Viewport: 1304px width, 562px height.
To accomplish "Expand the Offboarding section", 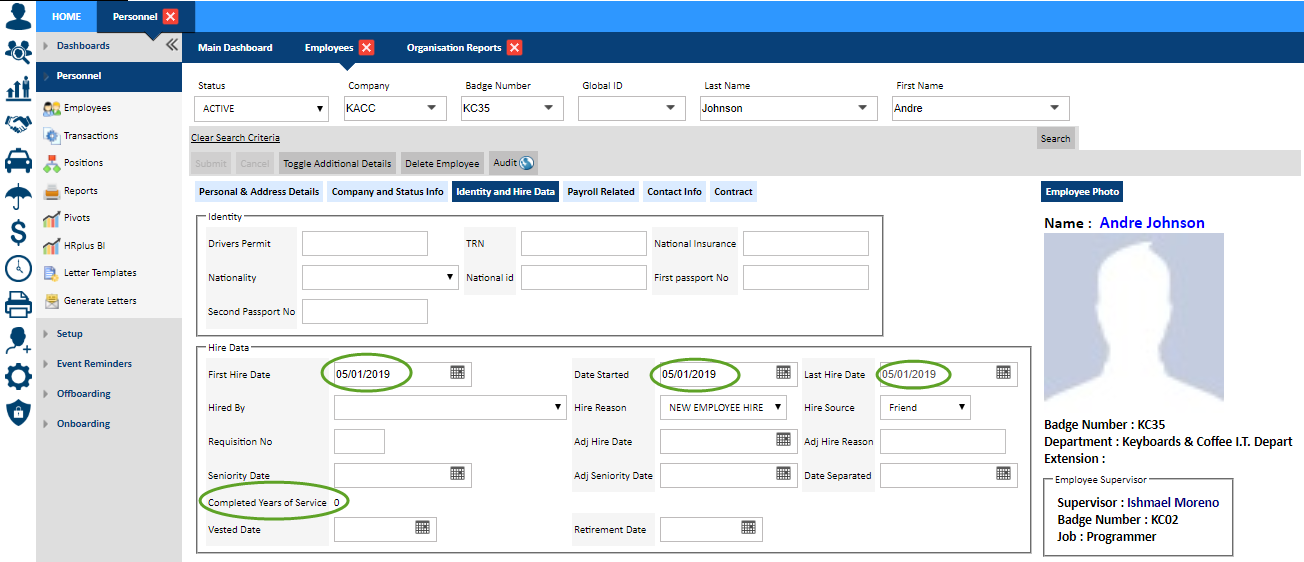I will (x=109, y=394).
